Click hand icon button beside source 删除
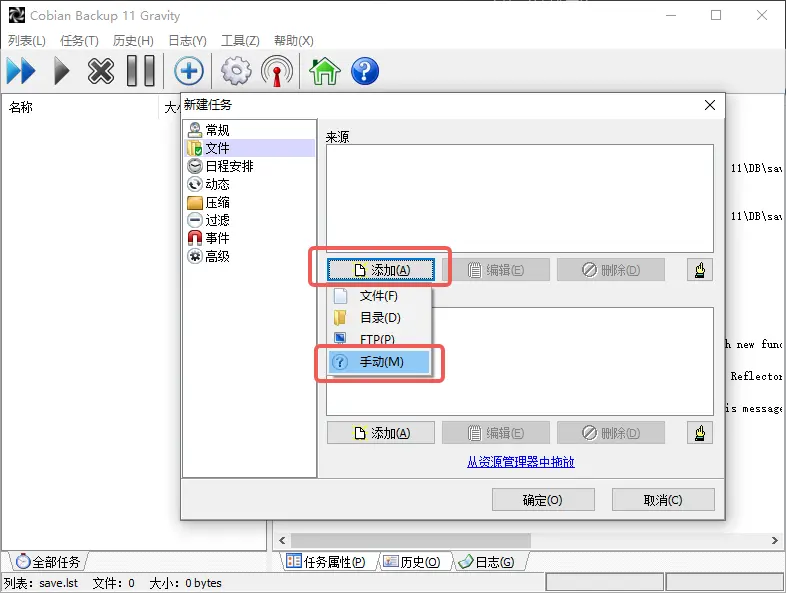Screen dimensions: 786x593 coord(700,270)
